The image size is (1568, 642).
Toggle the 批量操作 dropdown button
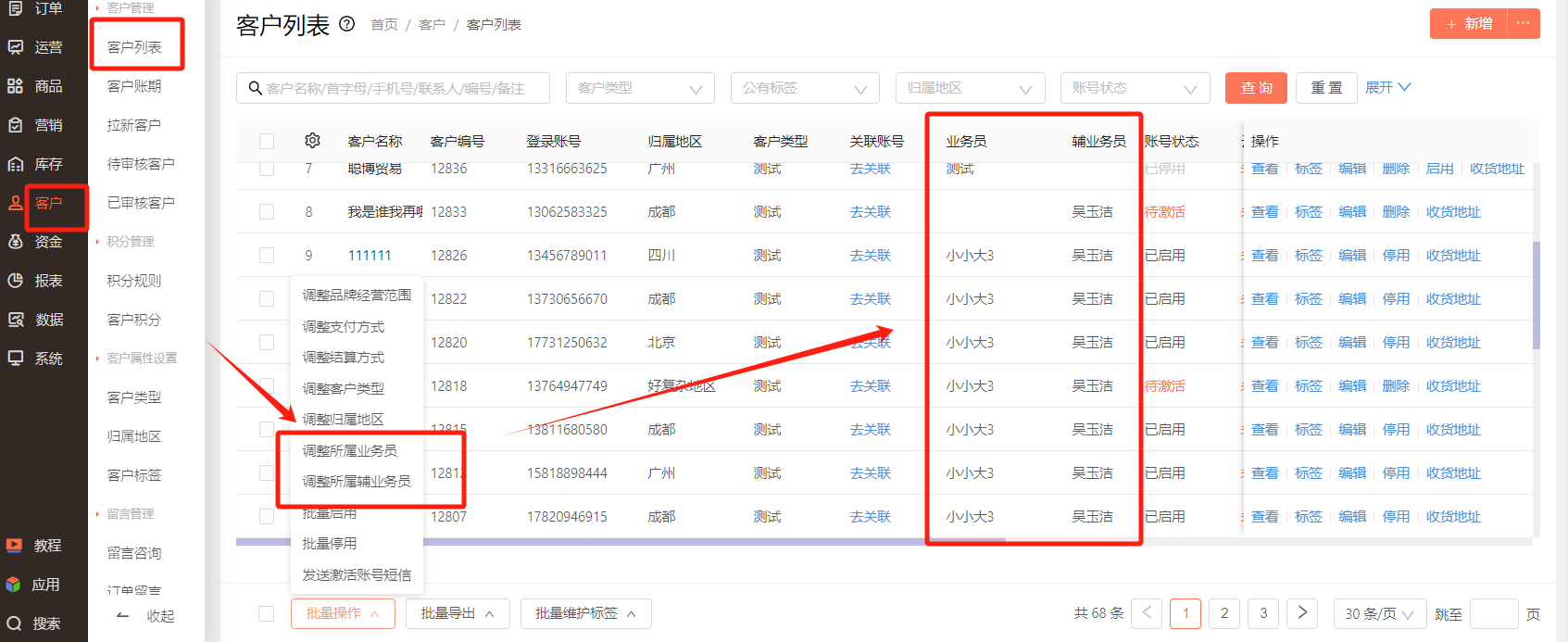343,613
